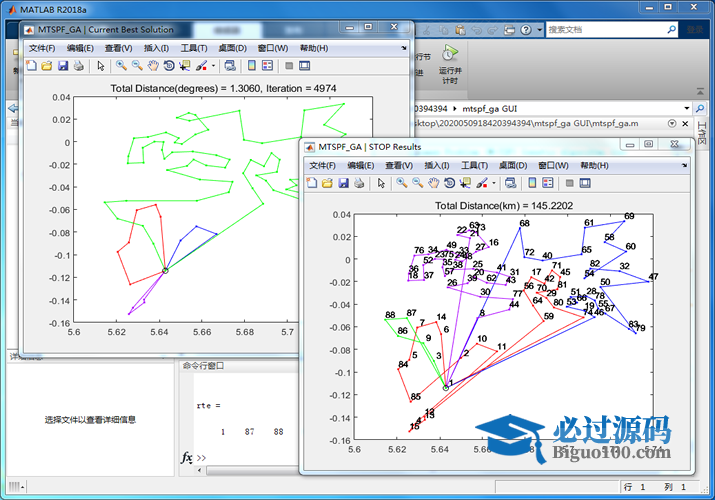Activate Data Cursor tool in STOP Results
This screenshot has width=715, height=500.
(466, 183)
